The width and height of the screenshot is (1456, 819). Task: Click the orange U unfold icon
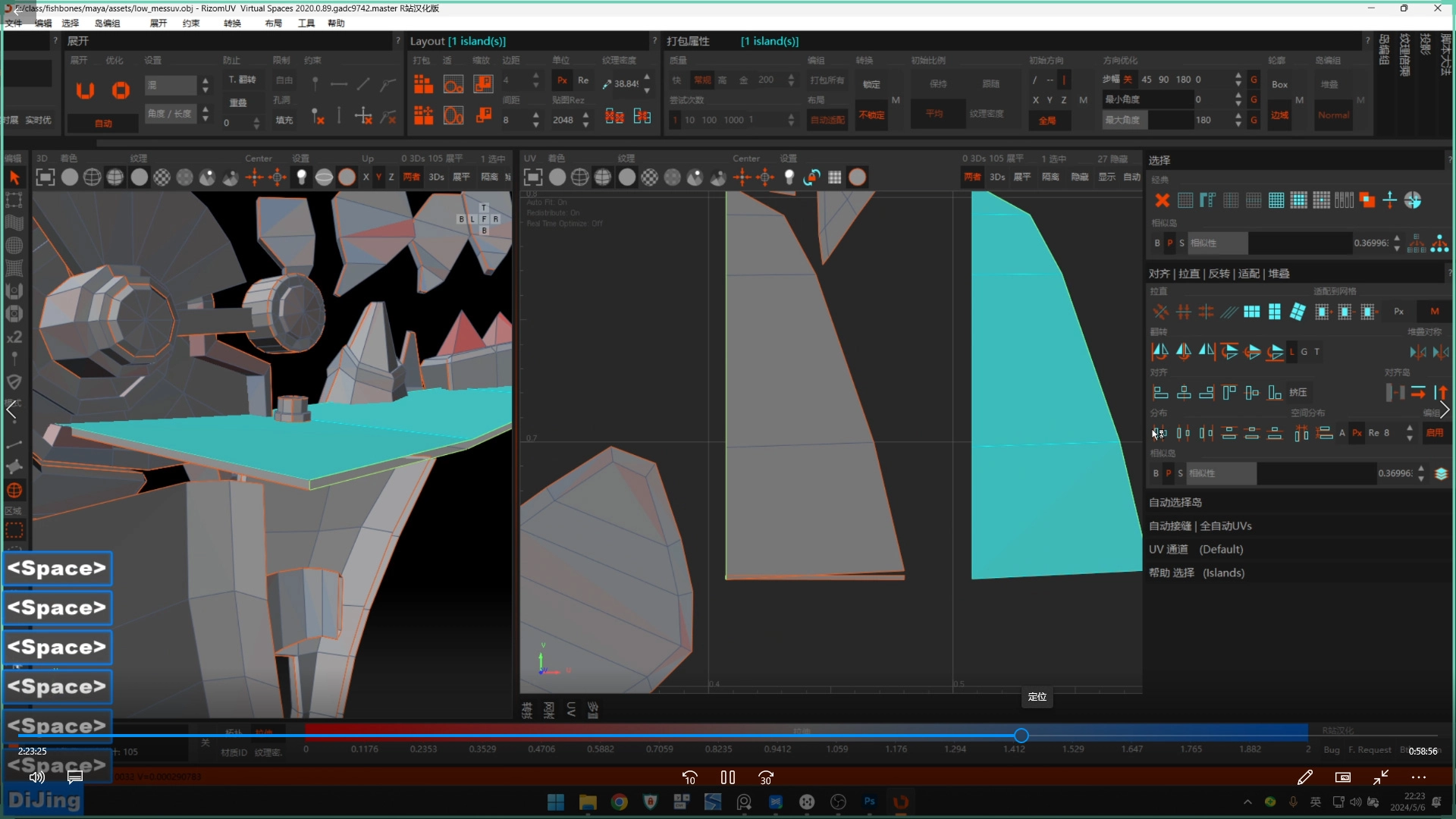85,90
